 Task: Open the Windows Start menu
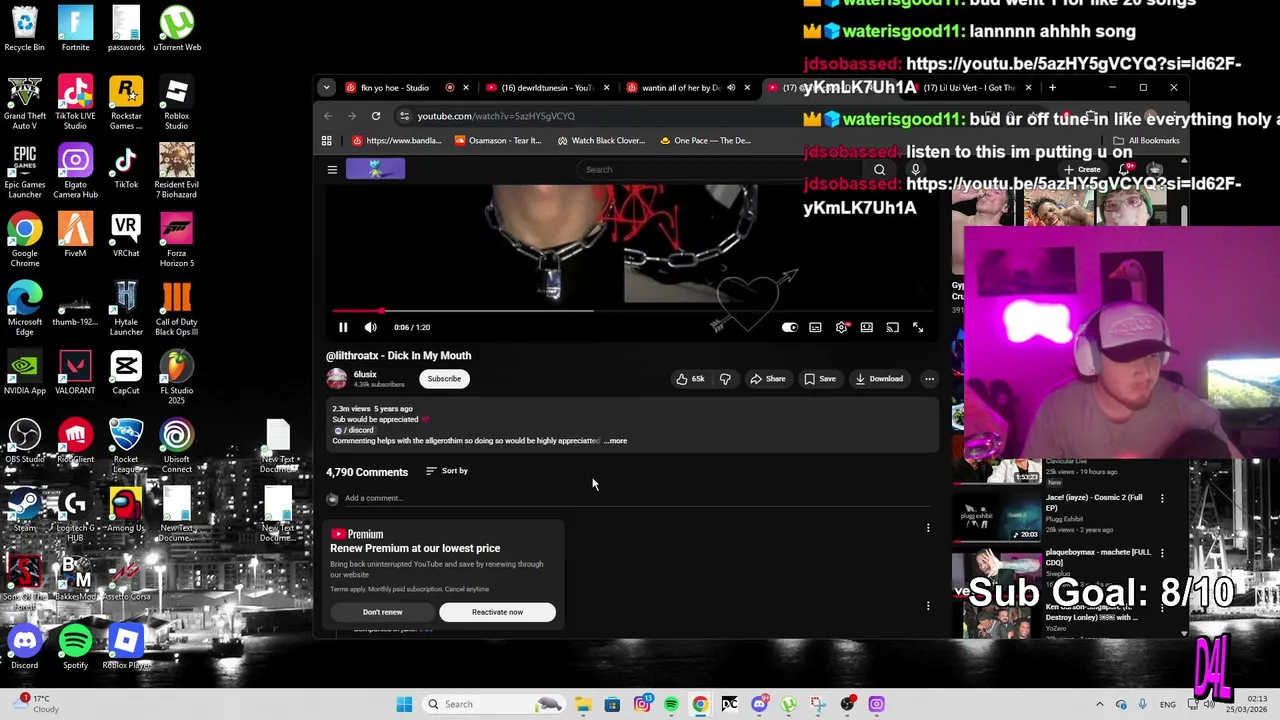[404, 704]
